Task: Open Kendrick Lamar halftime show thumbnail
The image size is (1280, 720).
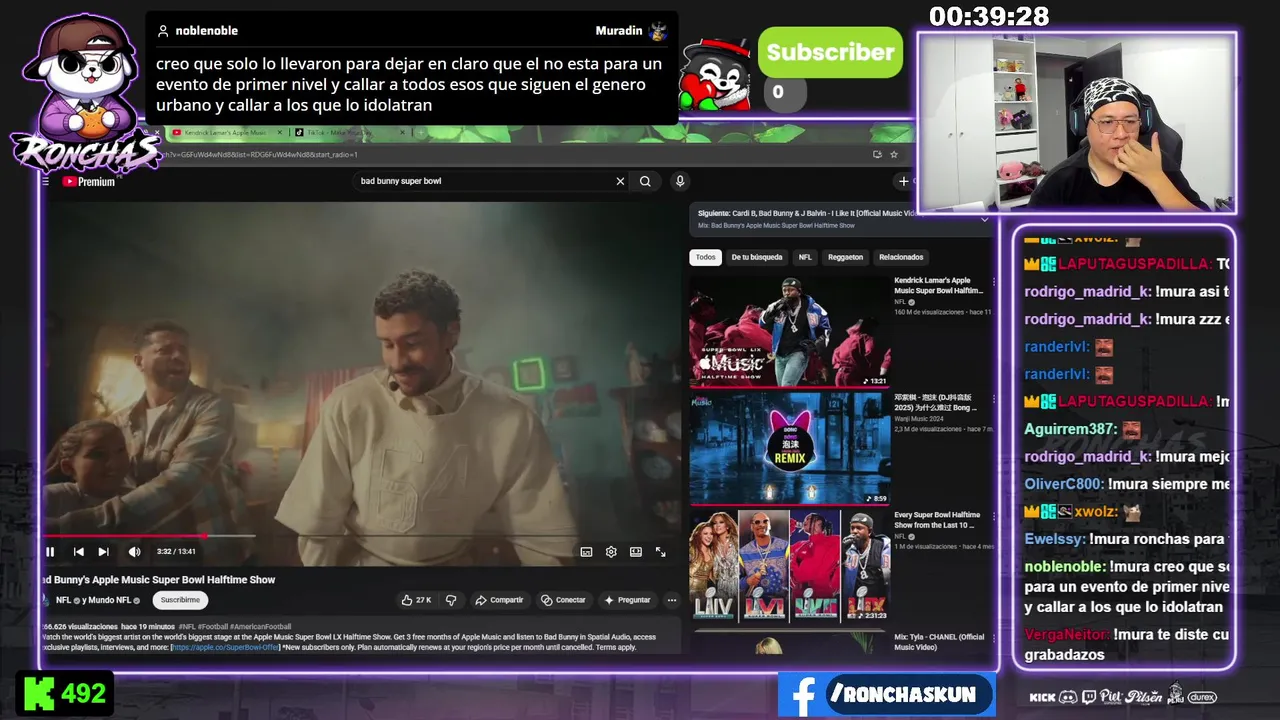Action: pyautogui.click(x=790, y=331)
